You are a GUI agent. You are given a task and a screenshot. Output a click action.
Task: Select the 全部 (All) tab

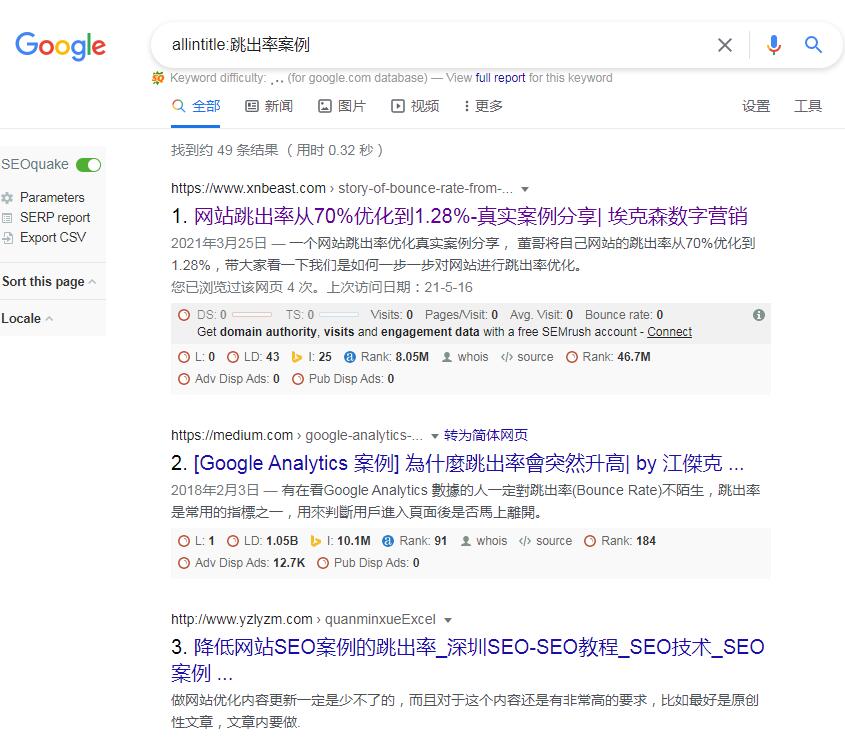pos(196,106)
